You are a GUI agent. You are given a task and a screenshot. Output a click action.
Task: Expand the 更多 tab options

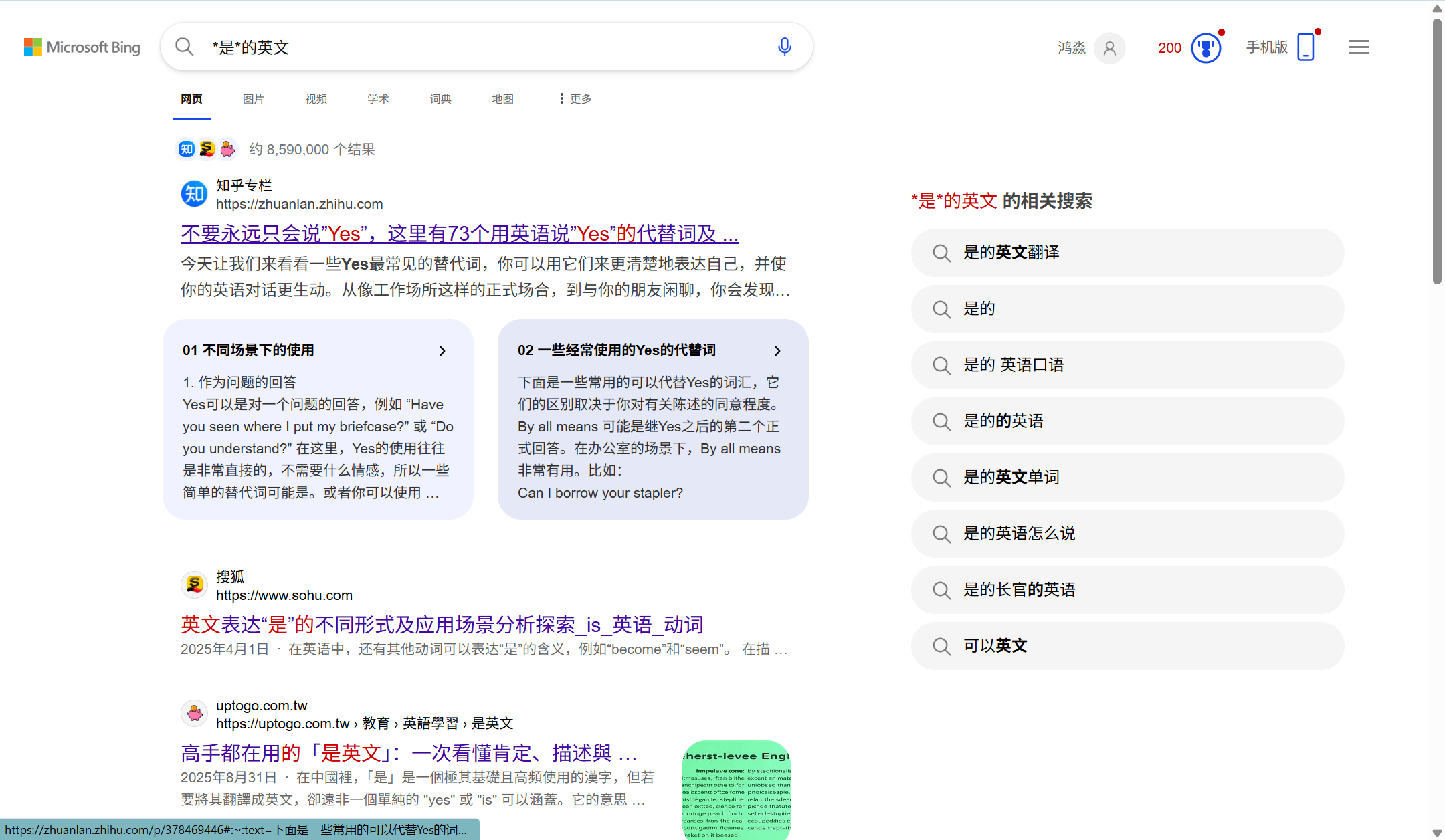tap(576, 99)
